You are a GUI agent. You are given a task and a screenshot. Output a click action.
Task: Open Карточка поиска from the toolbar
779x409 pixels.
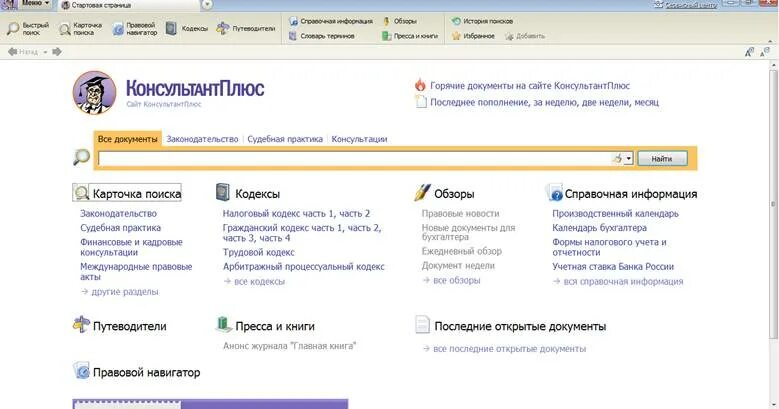(81, 28)
